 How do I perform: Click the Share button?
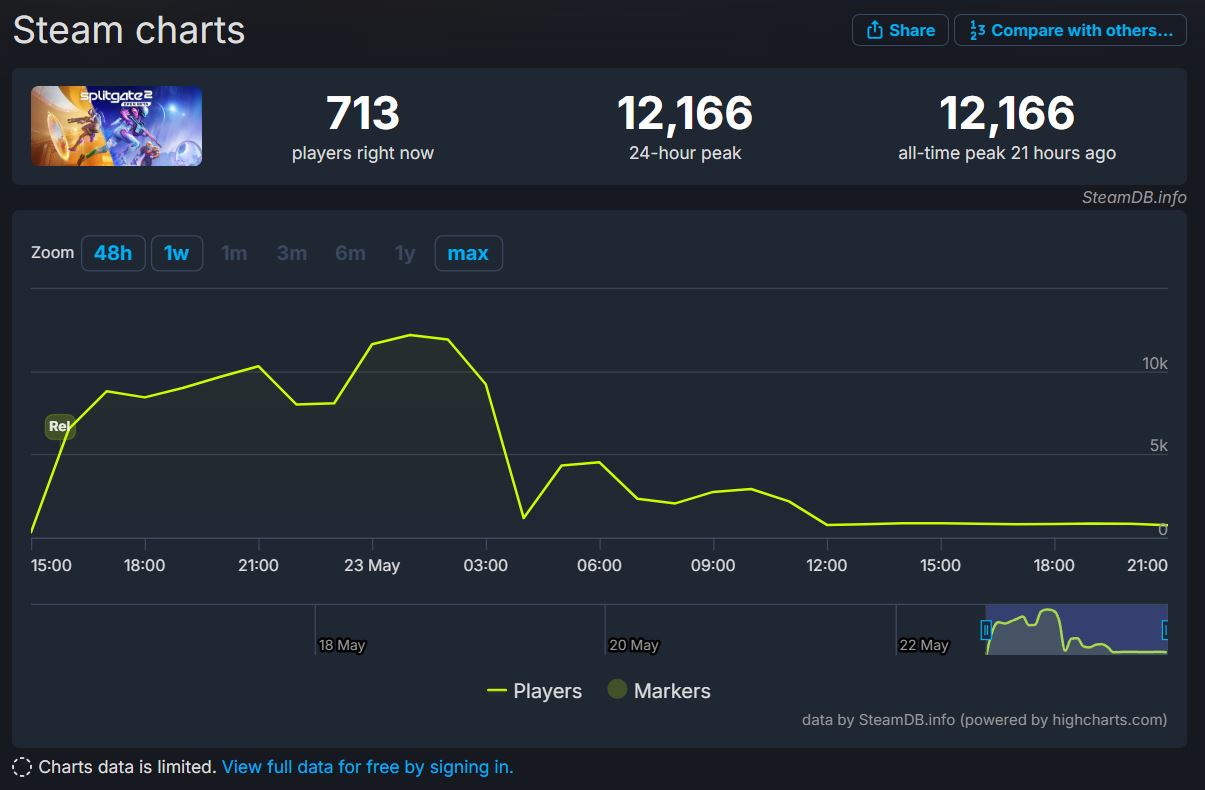(x=900, y=30)
